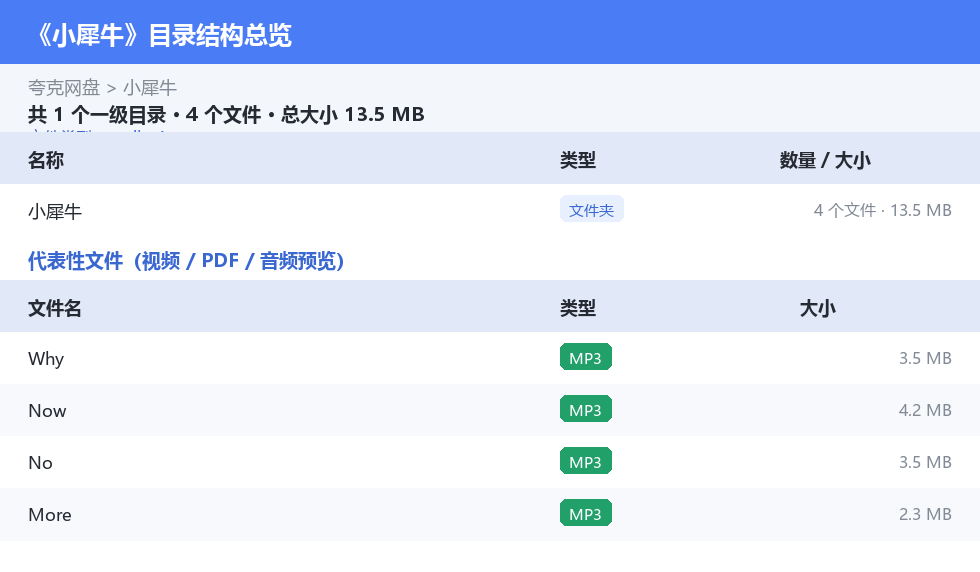Select the 4 个文件 · 13.5 MB cell

(x=882, y=210)
